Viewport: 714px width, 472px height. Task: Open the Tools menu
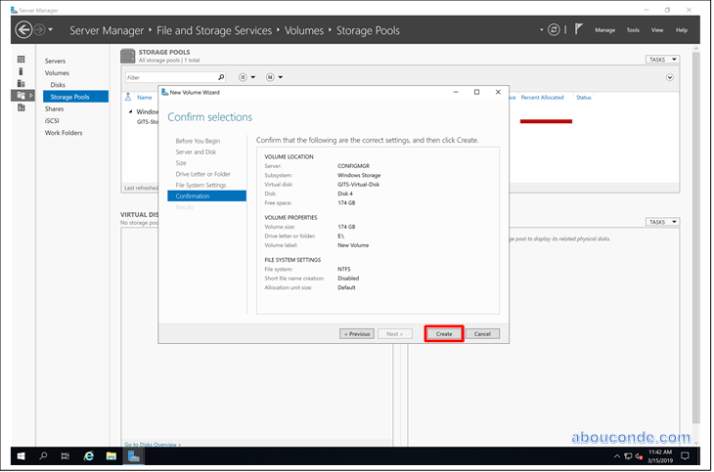[x=633, y=30]
